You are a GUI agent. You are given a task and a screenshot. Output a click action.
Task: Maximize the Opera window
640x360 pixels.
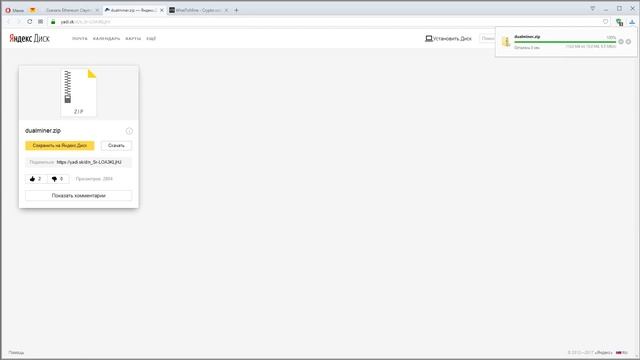click(x=619, y=8)
